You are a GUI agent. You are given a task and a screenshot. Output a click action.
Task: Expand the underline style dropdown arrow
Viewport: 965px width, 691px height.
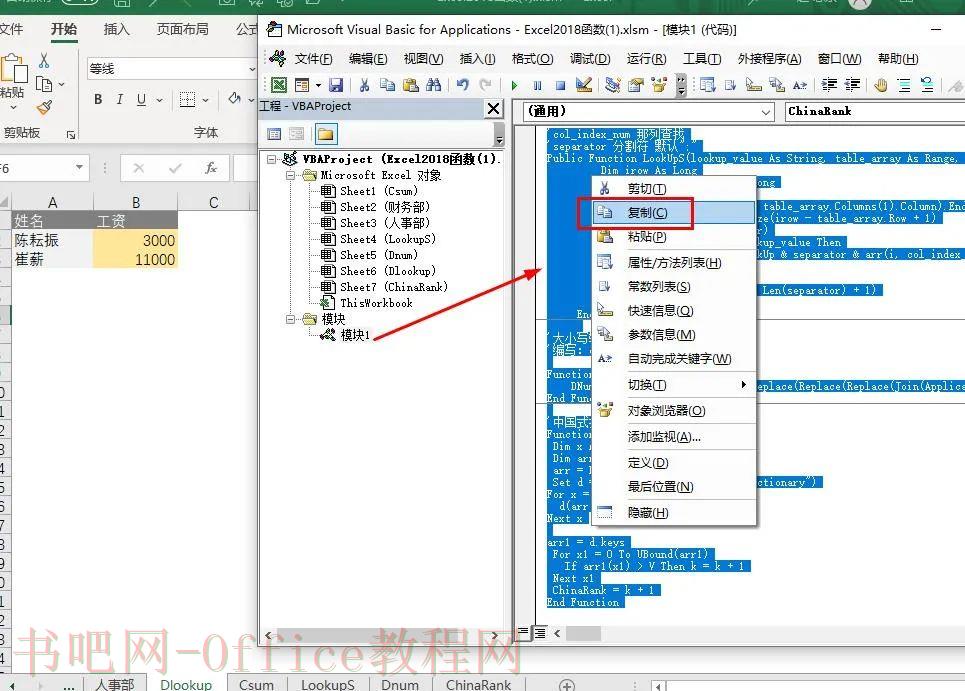159,99
